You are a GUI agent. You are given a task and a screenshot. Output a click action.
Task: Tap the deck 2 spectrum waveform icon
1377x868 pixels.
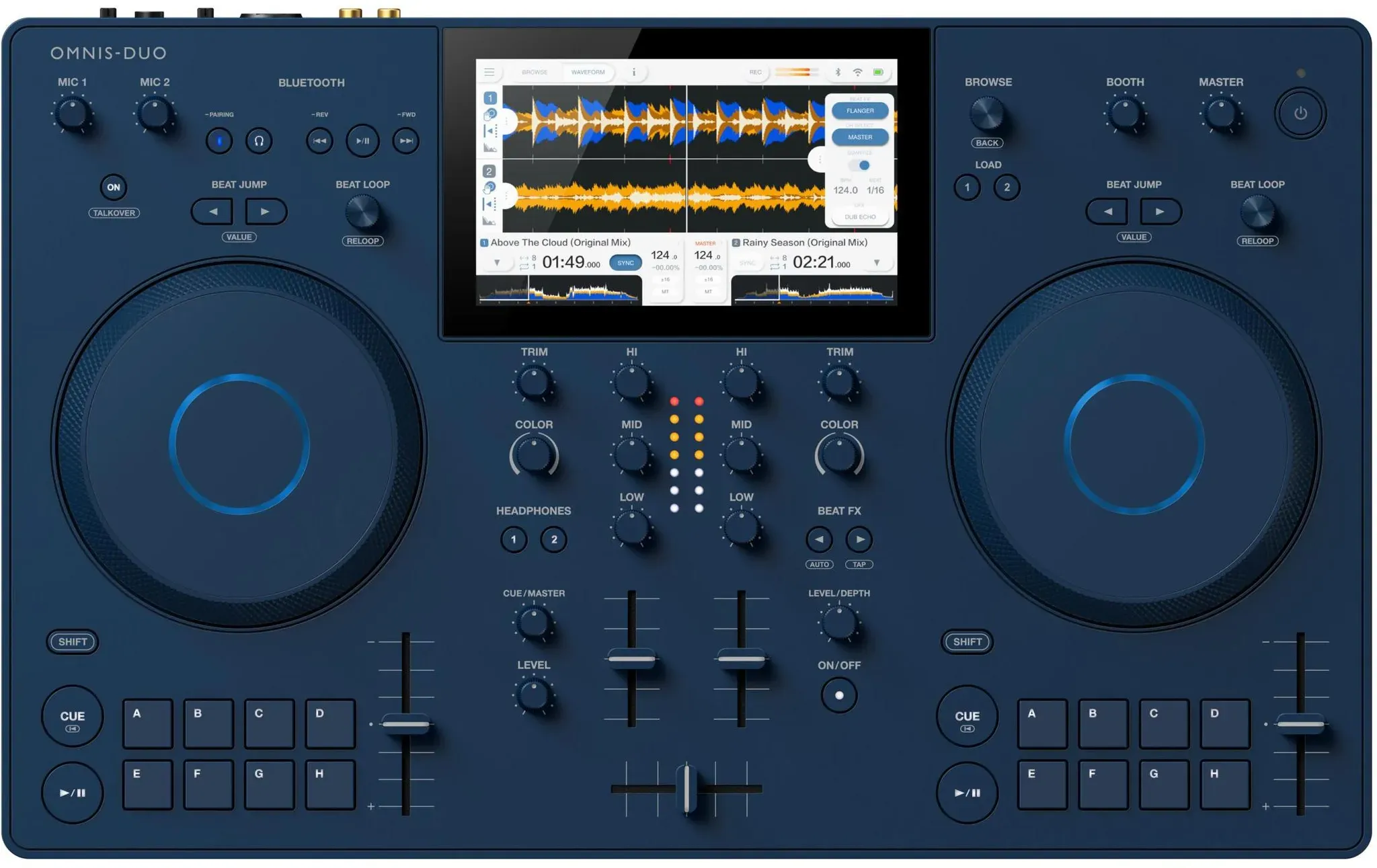coord(489,220)
